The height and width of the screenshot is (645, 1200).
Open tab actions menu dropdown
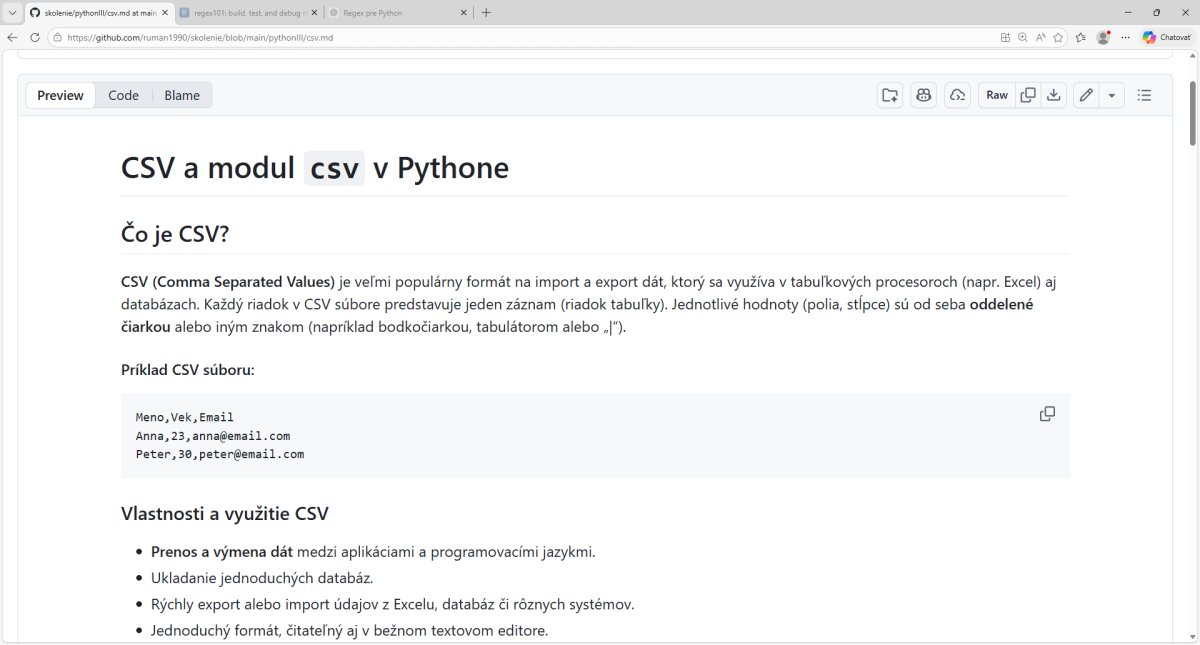[x=11, y=13]
